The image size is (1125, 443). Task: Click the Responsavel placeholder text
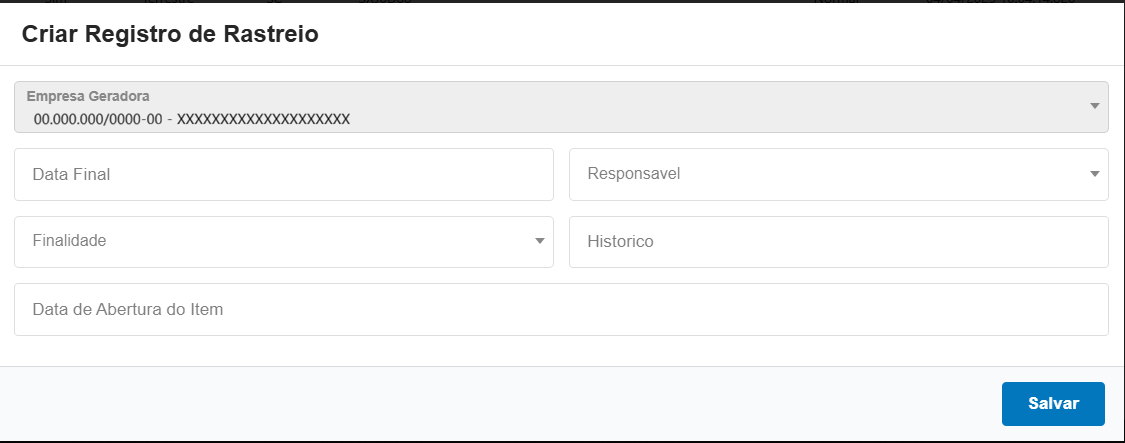pos(634,174)
